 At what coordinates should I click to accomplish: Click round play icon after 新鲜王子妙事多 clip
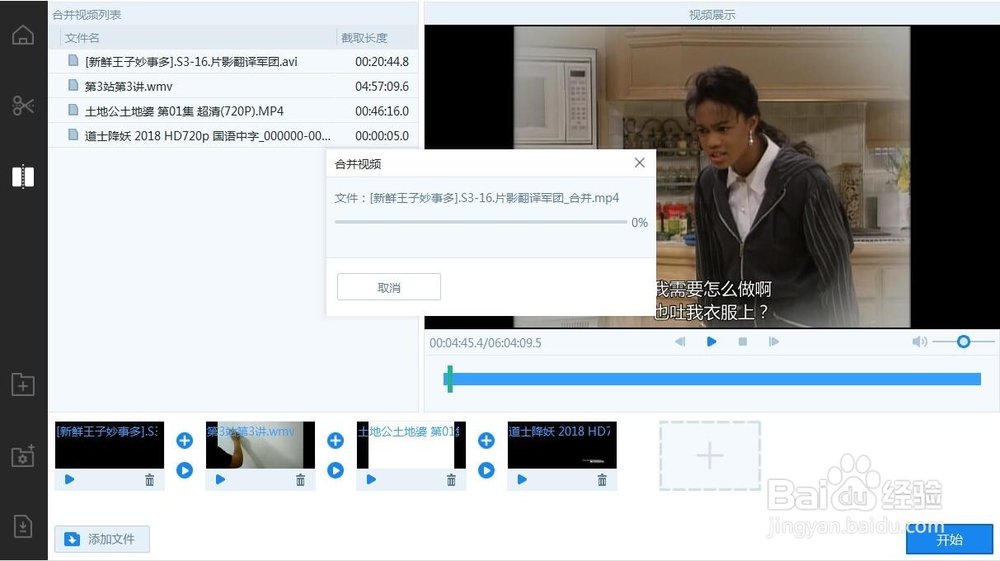click(x=184, y=470)
